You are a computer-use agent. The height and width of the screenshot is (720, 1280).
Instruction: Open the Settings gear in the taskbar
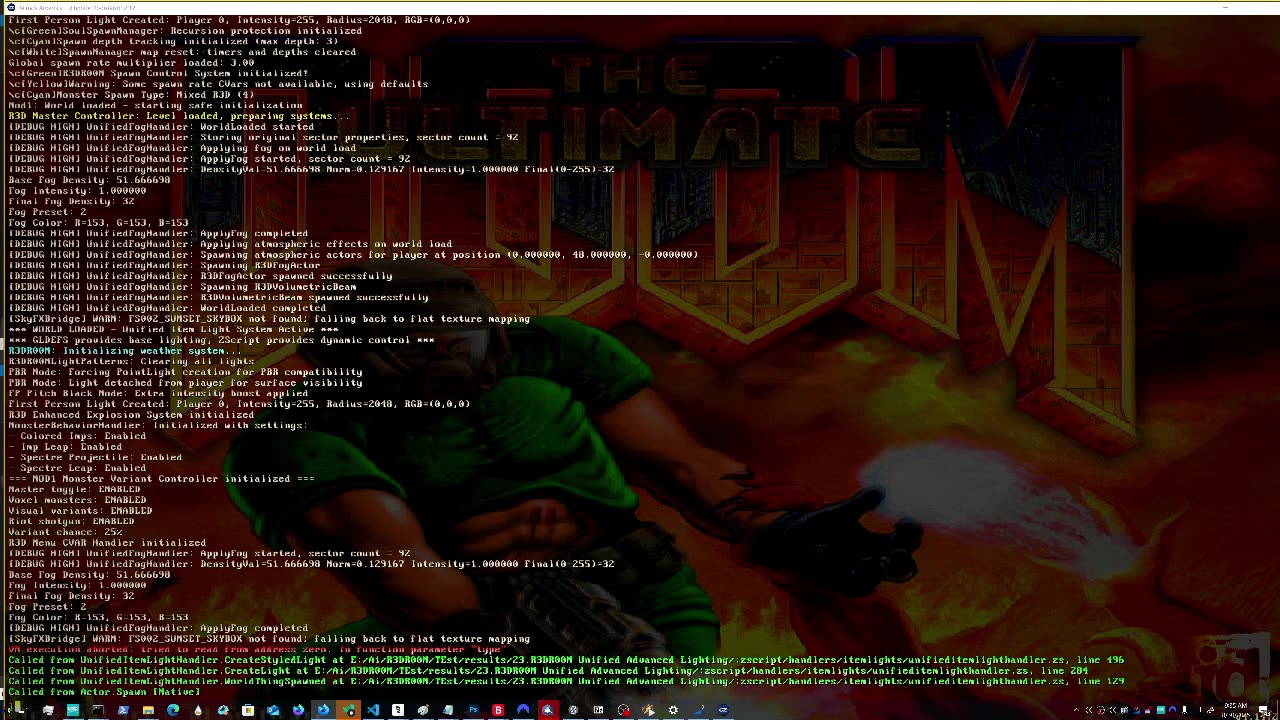click(673, 710)
